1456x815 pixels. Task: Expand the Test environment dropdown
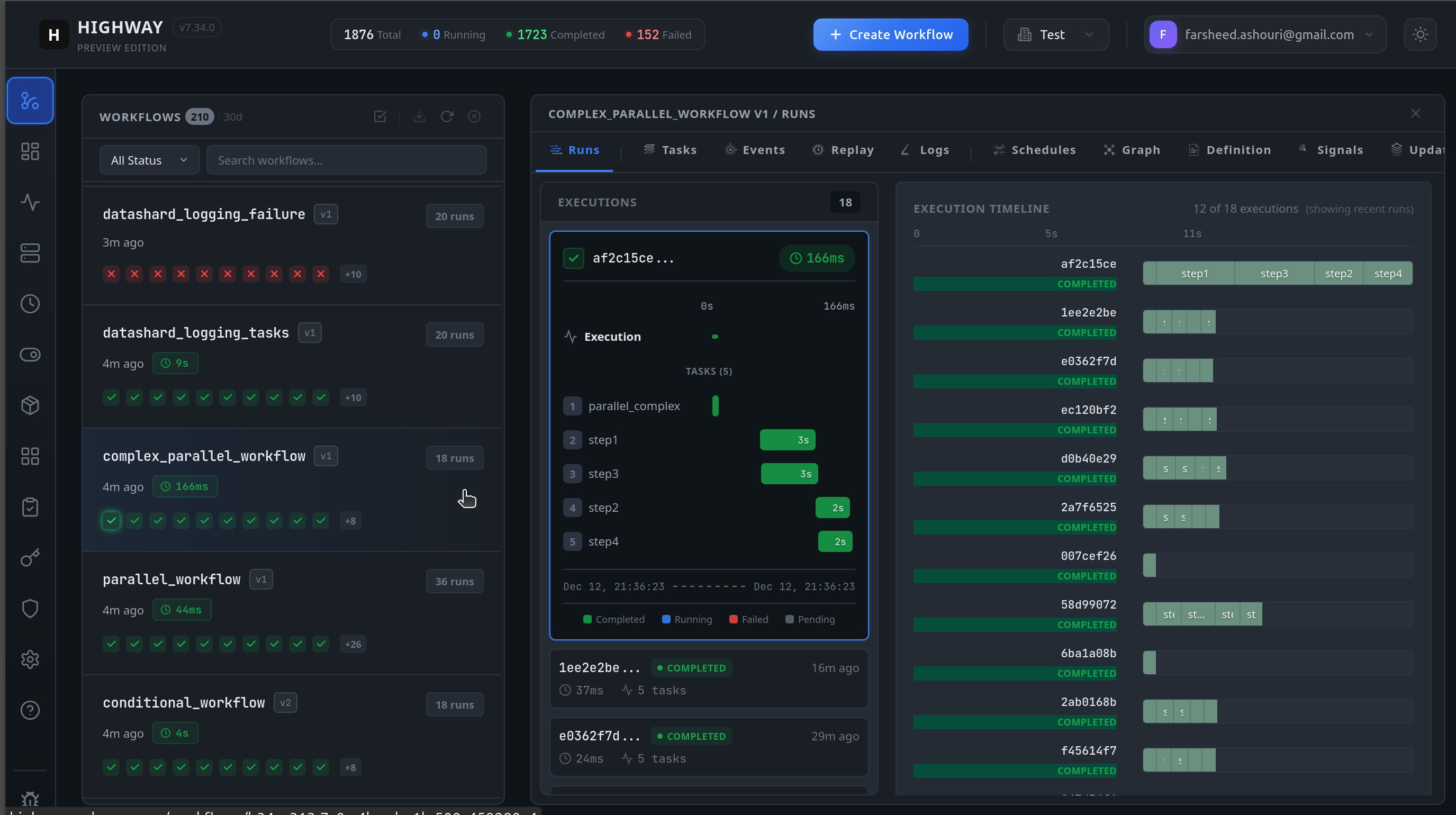click(x=1055, y=34)
